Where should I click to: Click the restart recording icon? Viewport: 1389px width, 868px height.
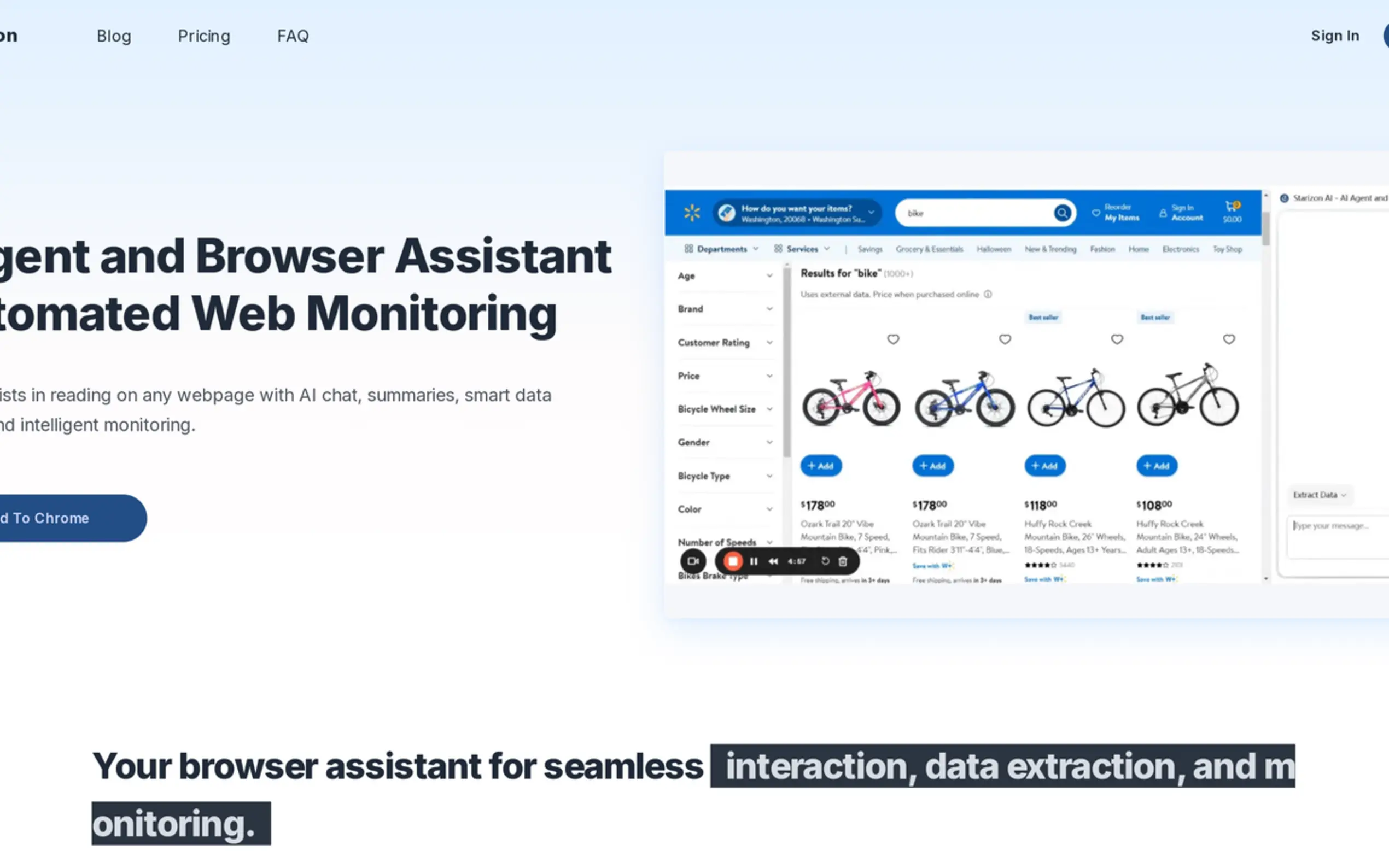pyautogui.click(x=825, y=561)
